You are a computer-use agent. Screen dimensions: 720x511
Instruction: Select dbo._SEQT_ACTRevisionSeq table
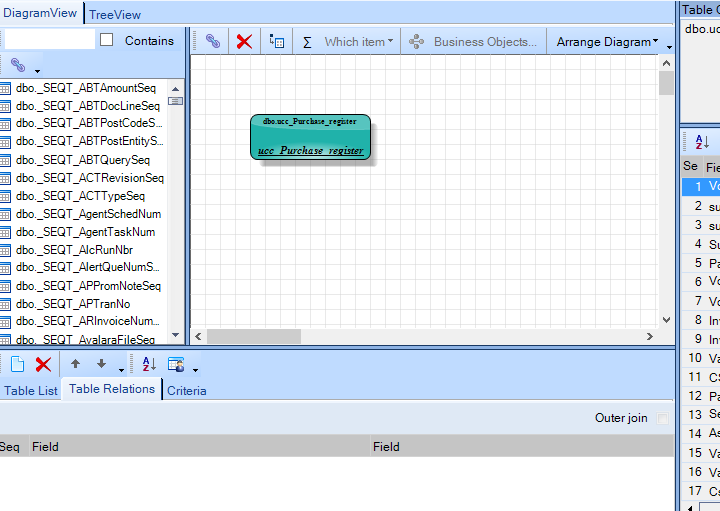click(90, 178)
